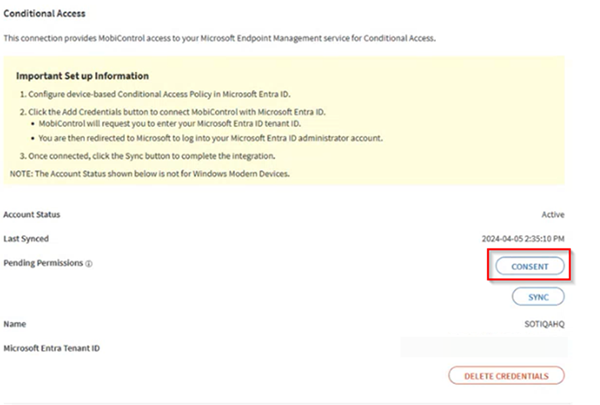Image resolution: width=600 pixels, height=405 pixels.
Task: Click the SYNC button
Action: [538, 297]
